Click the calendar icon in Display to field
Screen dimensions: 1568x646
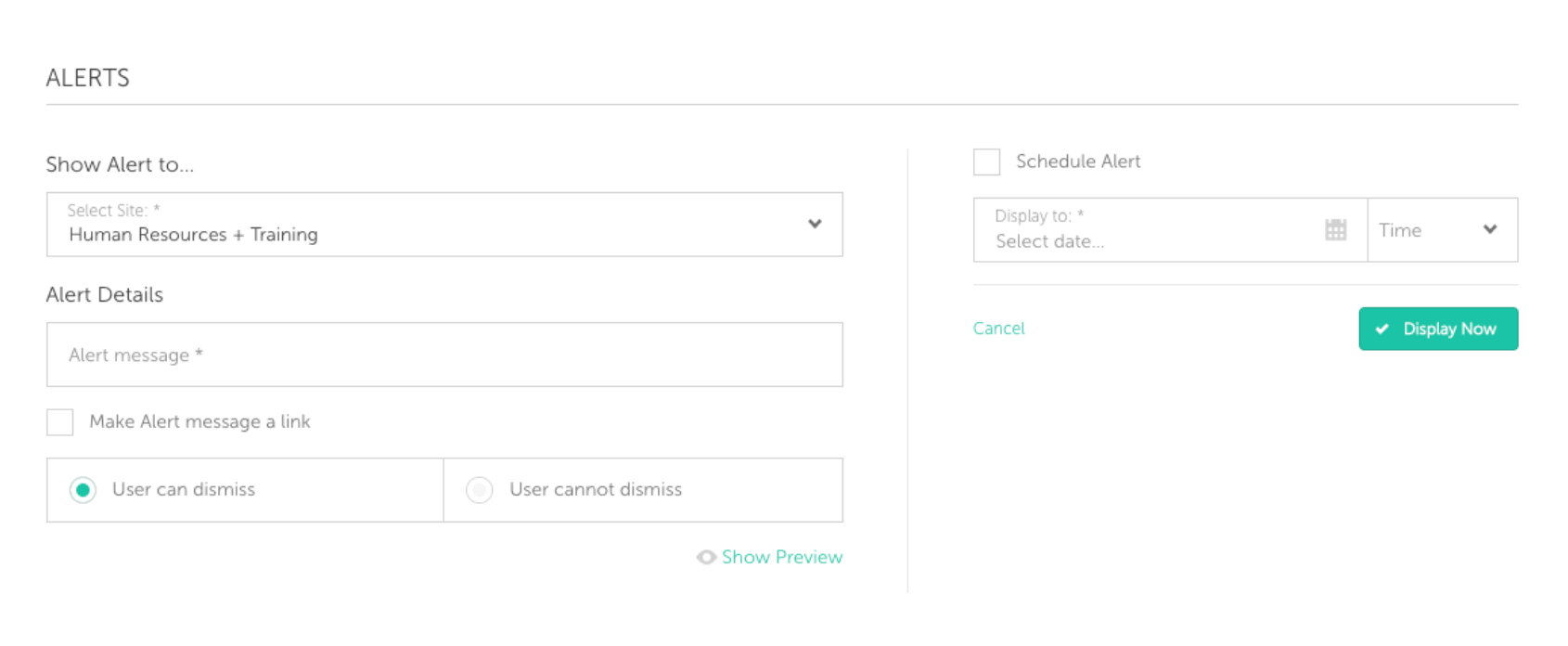pyautogui.click(x=1335, y=230)
